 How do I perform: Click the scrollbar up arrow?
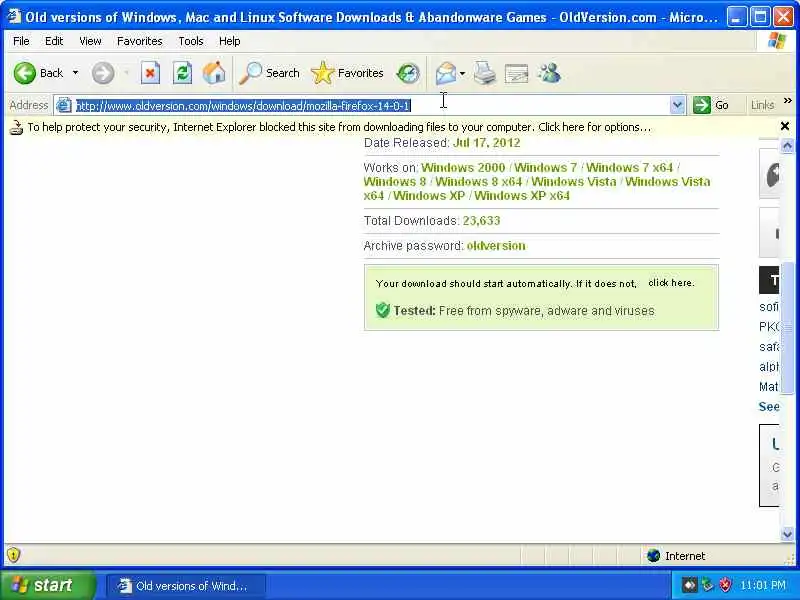click(787, 146)
